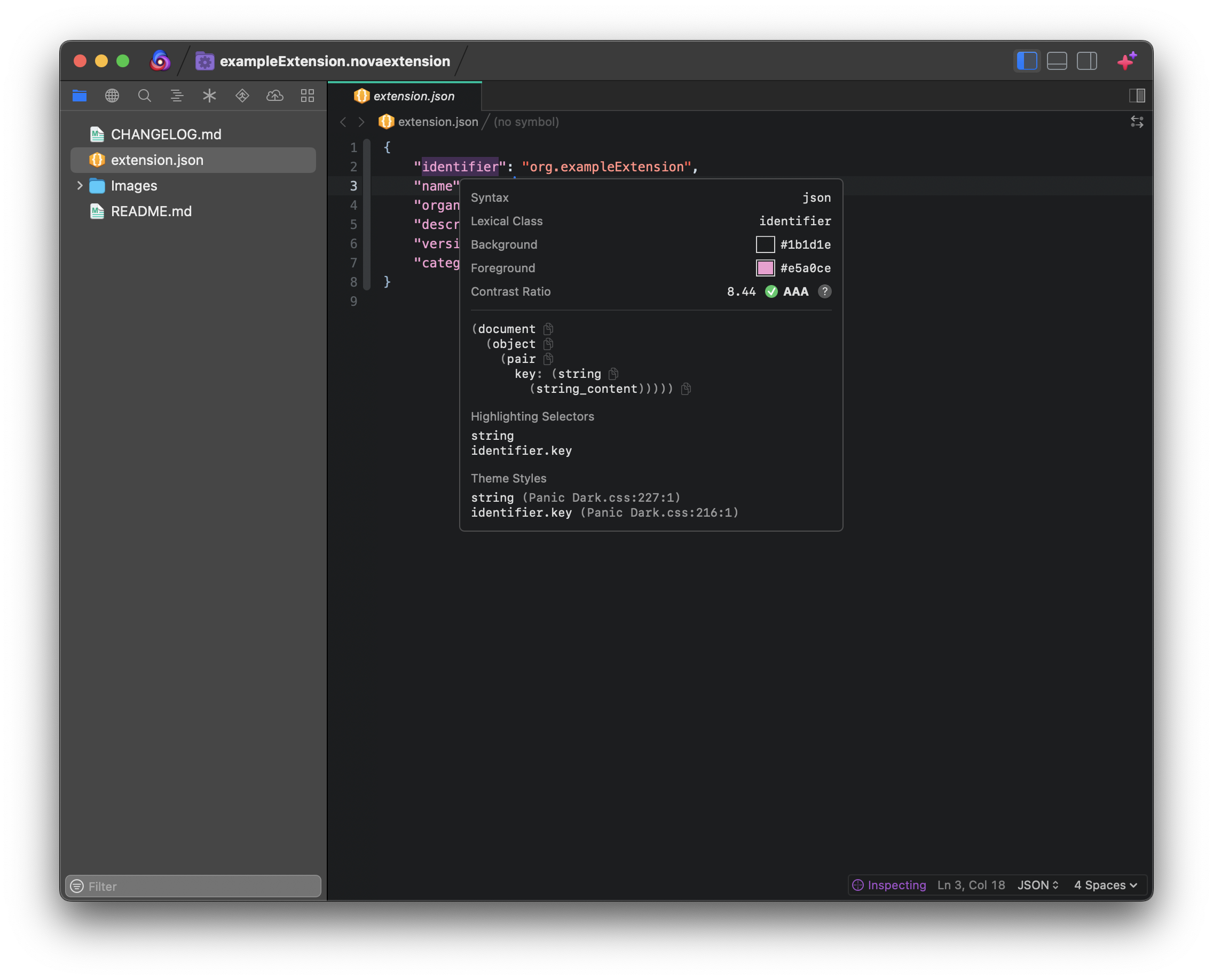Click the pink sparkle icon in title bar
Viewport: 1213px width, 980px height.
point(1128,60)
